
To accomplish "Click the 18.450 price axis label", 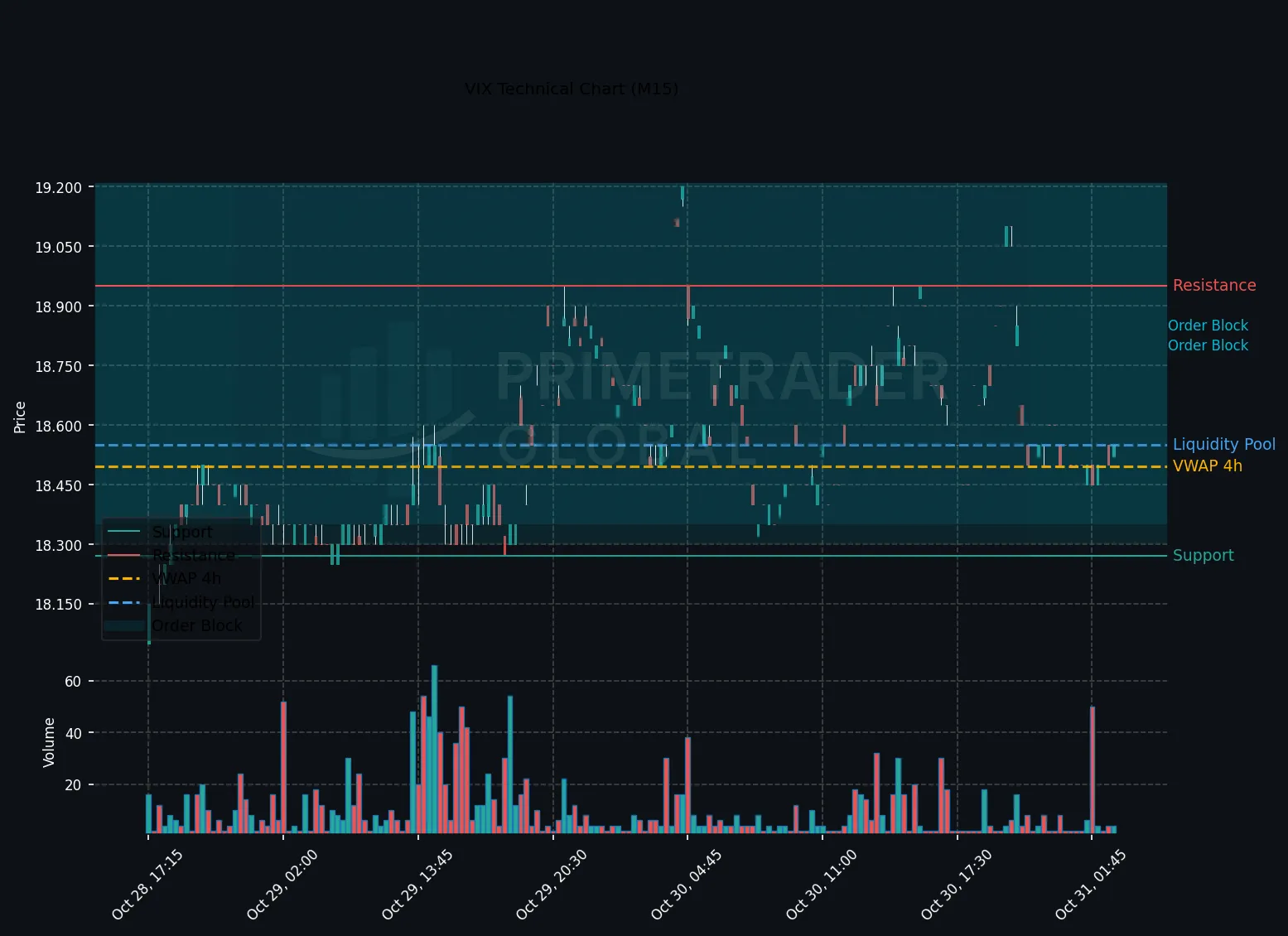I will point(58,485).
